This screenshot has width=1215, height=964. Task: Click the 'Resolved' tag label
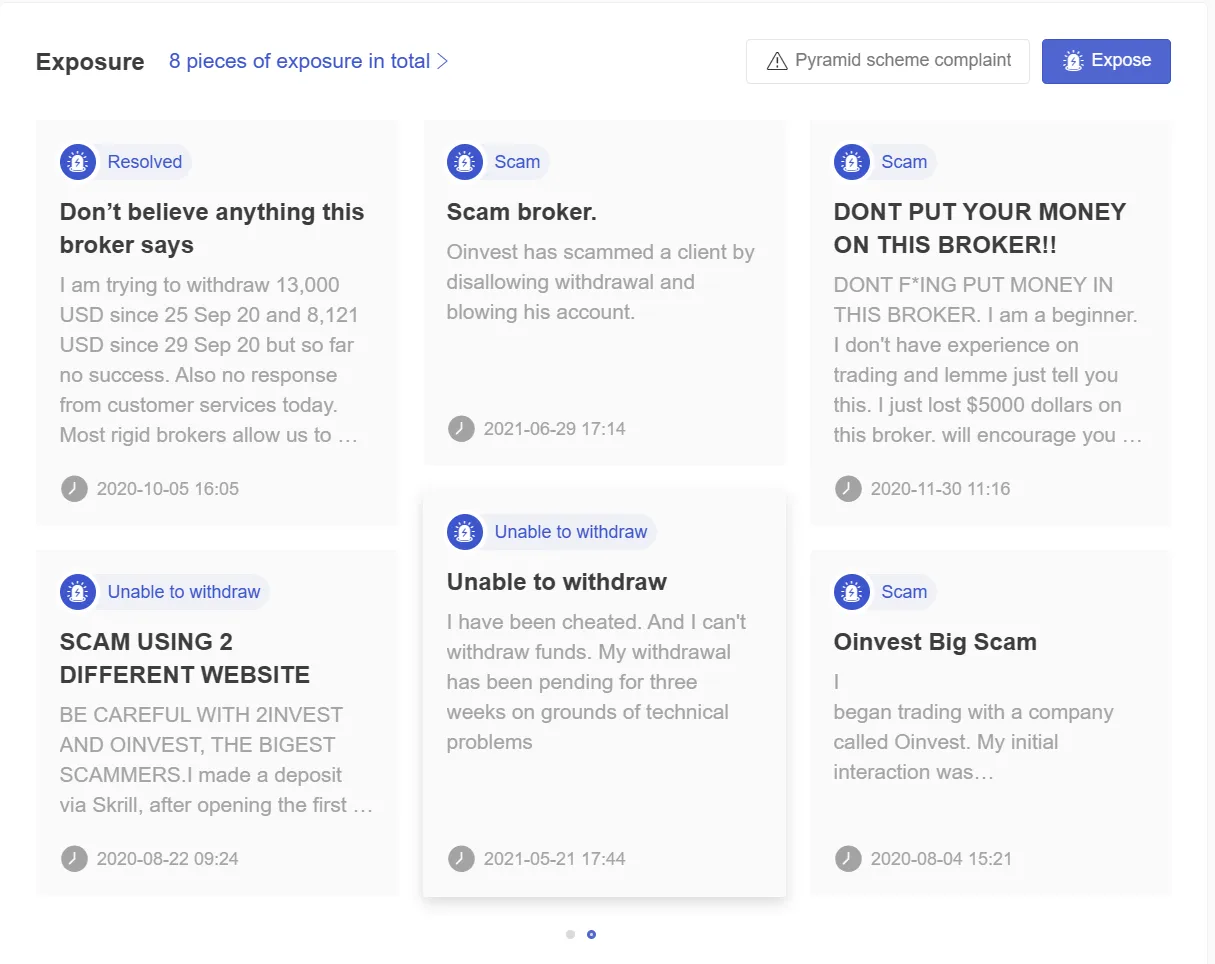point(145,162)
